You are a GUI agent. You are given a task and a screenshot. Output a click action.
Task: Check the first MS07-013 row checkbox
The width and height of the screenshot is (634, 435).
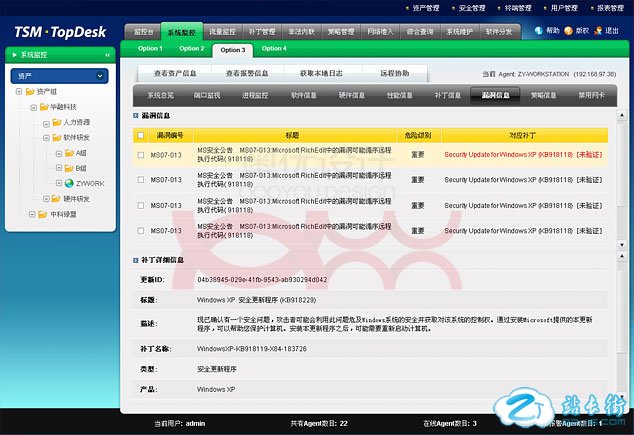pyautogui.click(x=141, y=155)
